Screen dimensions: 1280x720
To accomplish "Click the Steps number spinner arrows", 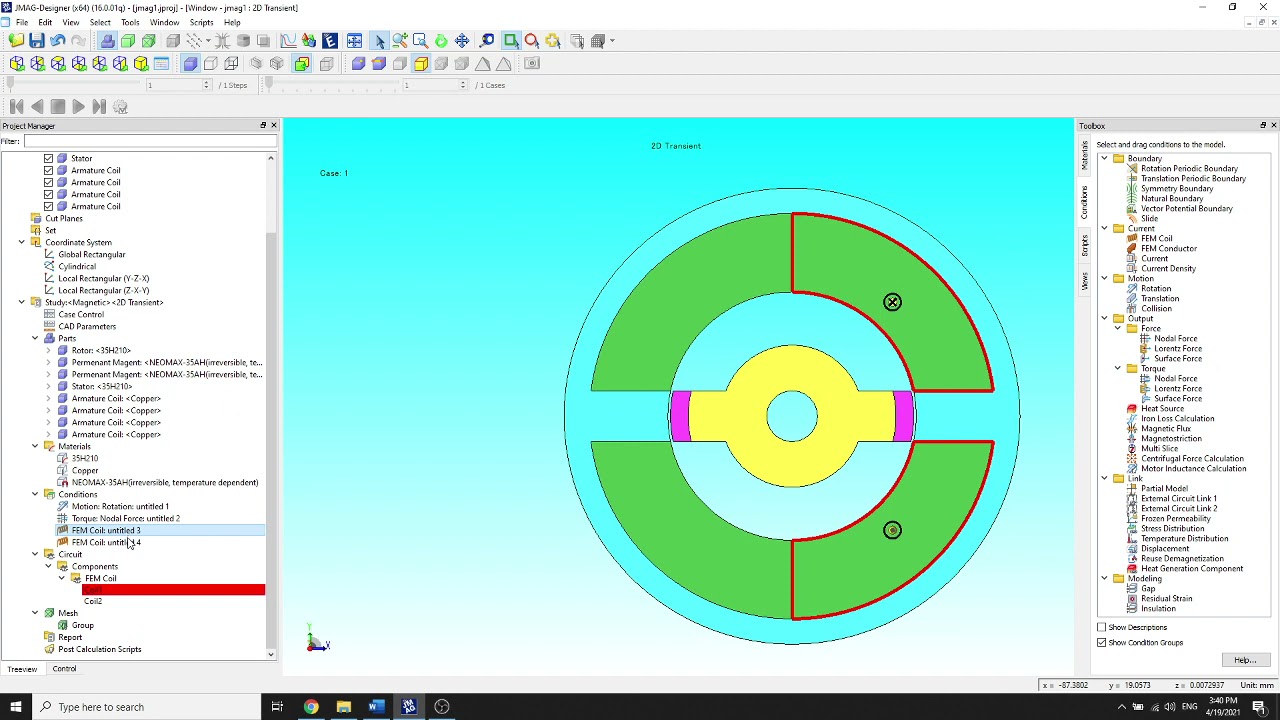I will tap(207, 85).
